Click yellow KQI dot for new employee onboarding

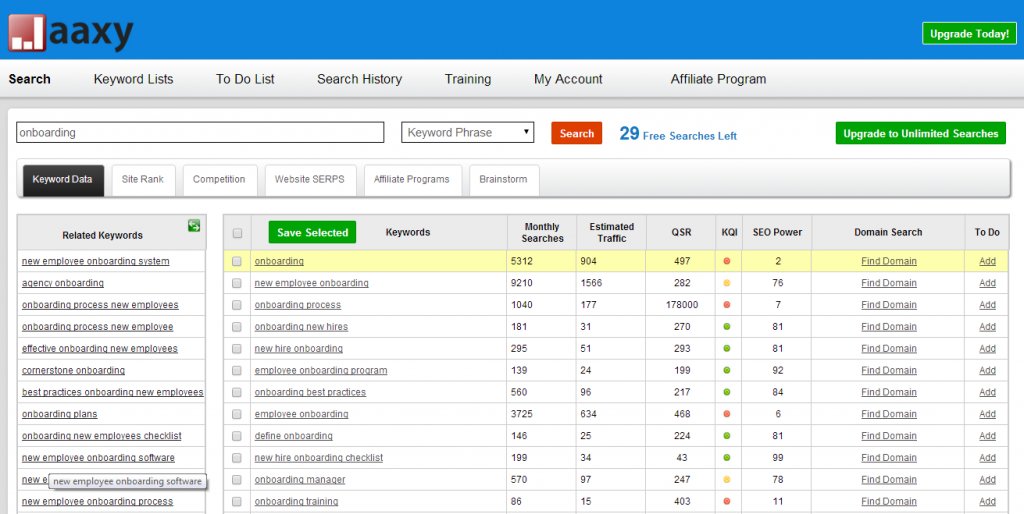click(x=727, y=283)
